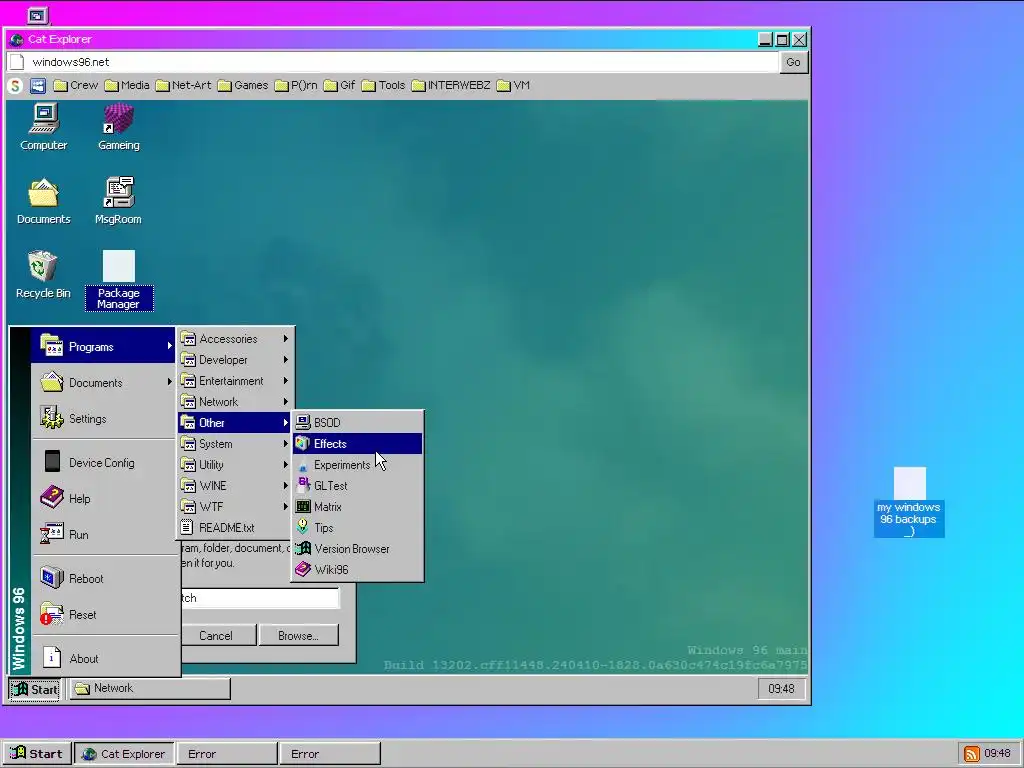Open the Gameing desktop shortcut
Viewport: 1024px width, 768px height.
coord(118,128)
